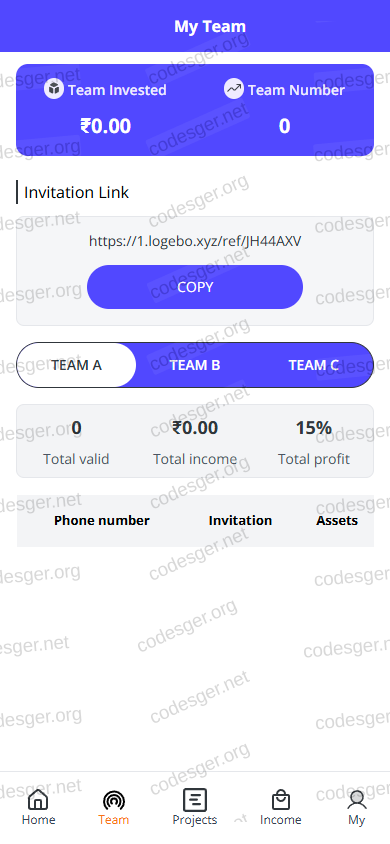Click the Phone number column header
This screenshot has width=390, height=844.
click(x=102, y=521)
